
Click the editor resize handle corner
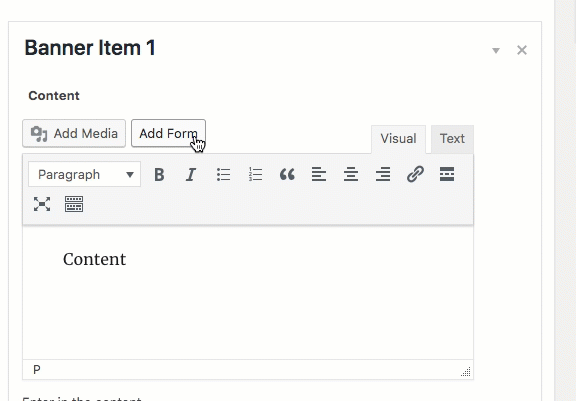click(x=466, y=372)
